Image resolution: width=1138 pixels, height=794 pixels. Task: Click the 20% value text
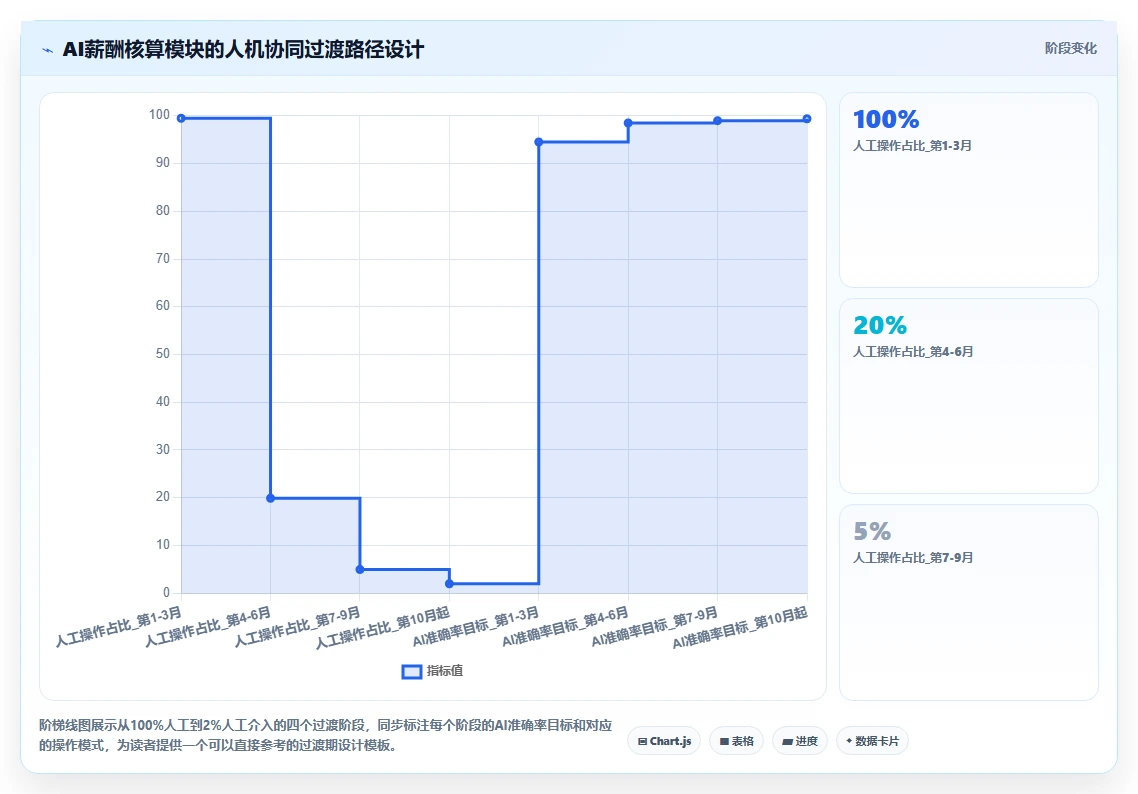click(x=880, y=325)
